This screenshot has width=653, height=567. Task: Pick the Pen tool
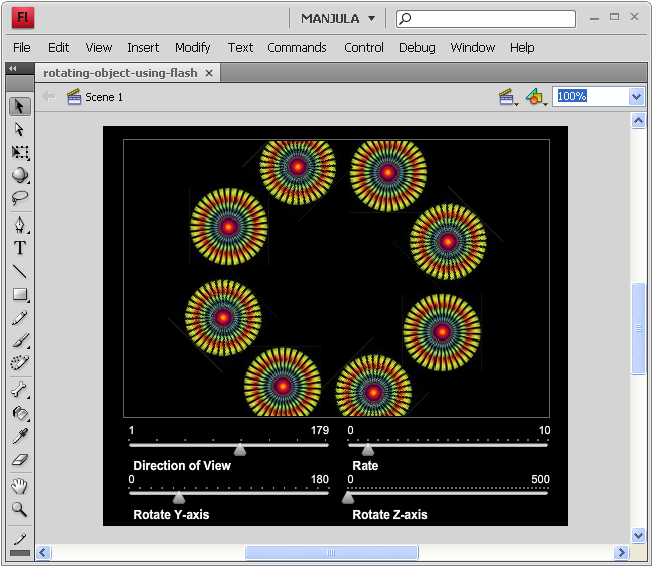(19, 224)
